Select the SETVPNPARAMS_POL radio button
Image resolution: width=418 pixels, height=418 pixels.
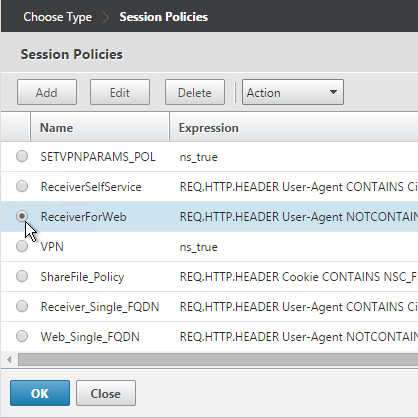pyautogui.click(x=22, y=156)
